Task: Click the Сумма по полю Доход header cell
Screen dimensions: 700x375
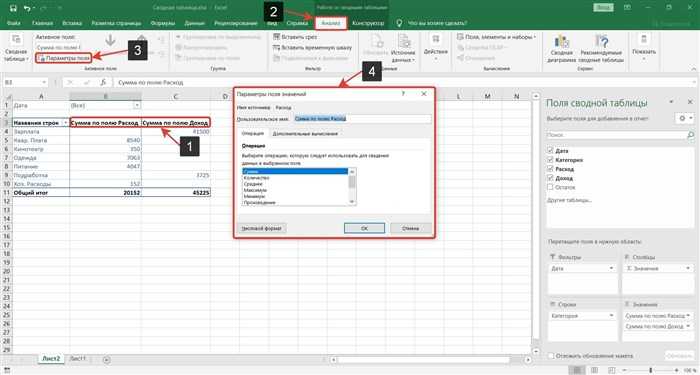Action: point(176,122)
